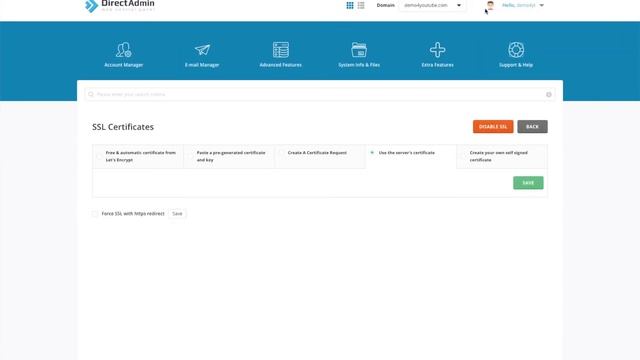Click the Disable SSL button
640x360 pixels.
point(493,127)
